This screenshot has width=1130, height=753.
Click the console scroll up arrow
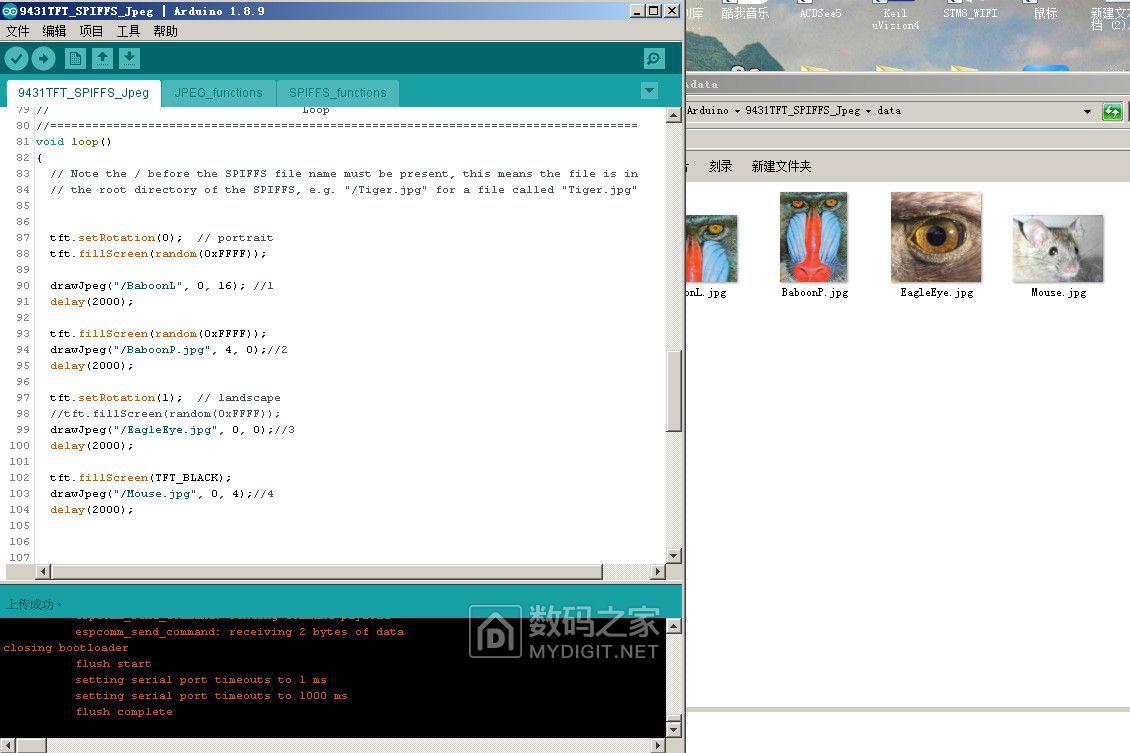click(674, 625)
